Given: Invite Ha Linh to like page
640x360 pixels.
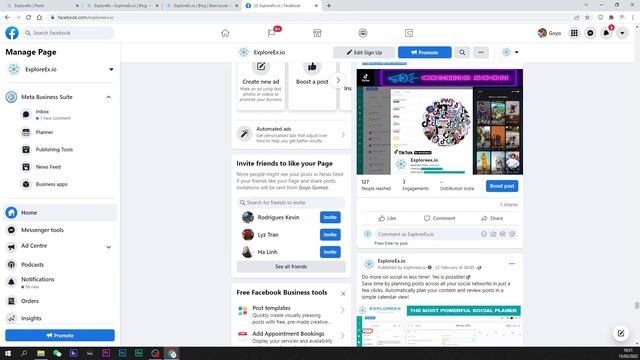Looking at the screenshot, I should point(330,252).
